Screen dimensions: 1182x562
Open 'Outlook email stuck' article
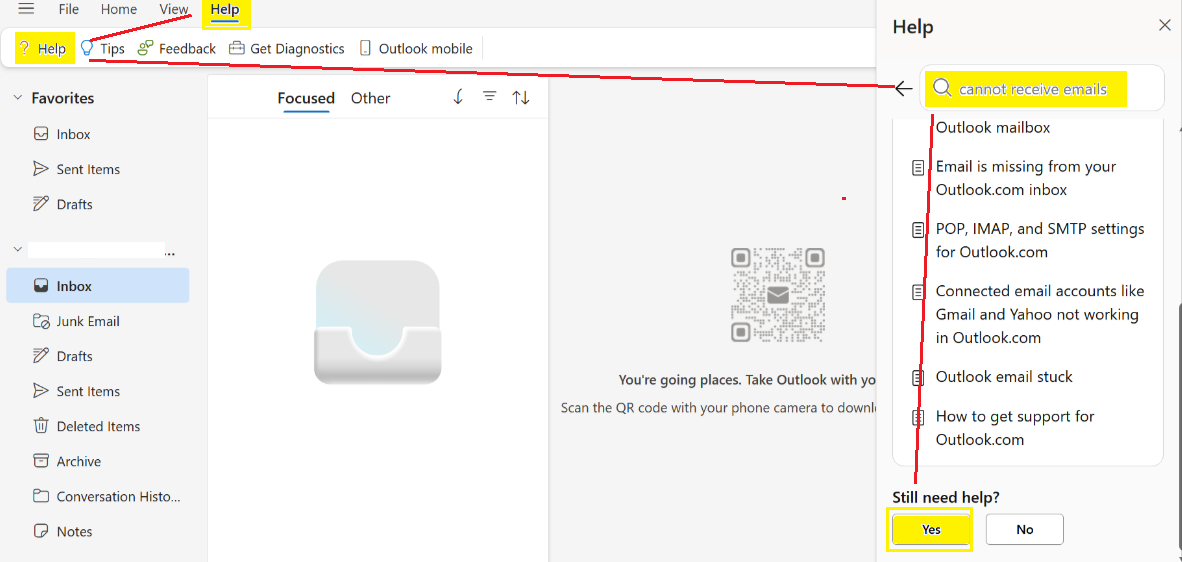click(x=1004, y=376)
